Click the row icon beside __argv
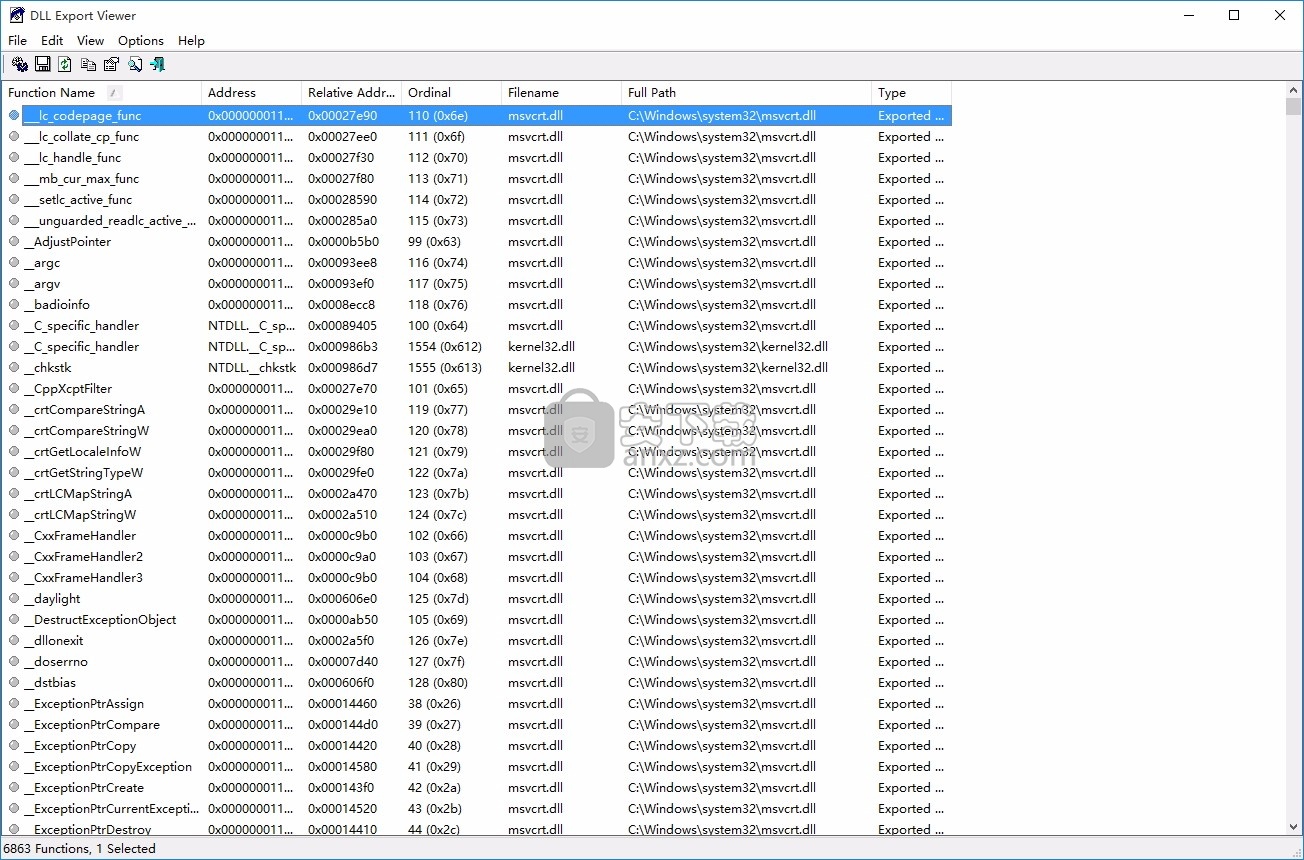 [x=14, y=284]
